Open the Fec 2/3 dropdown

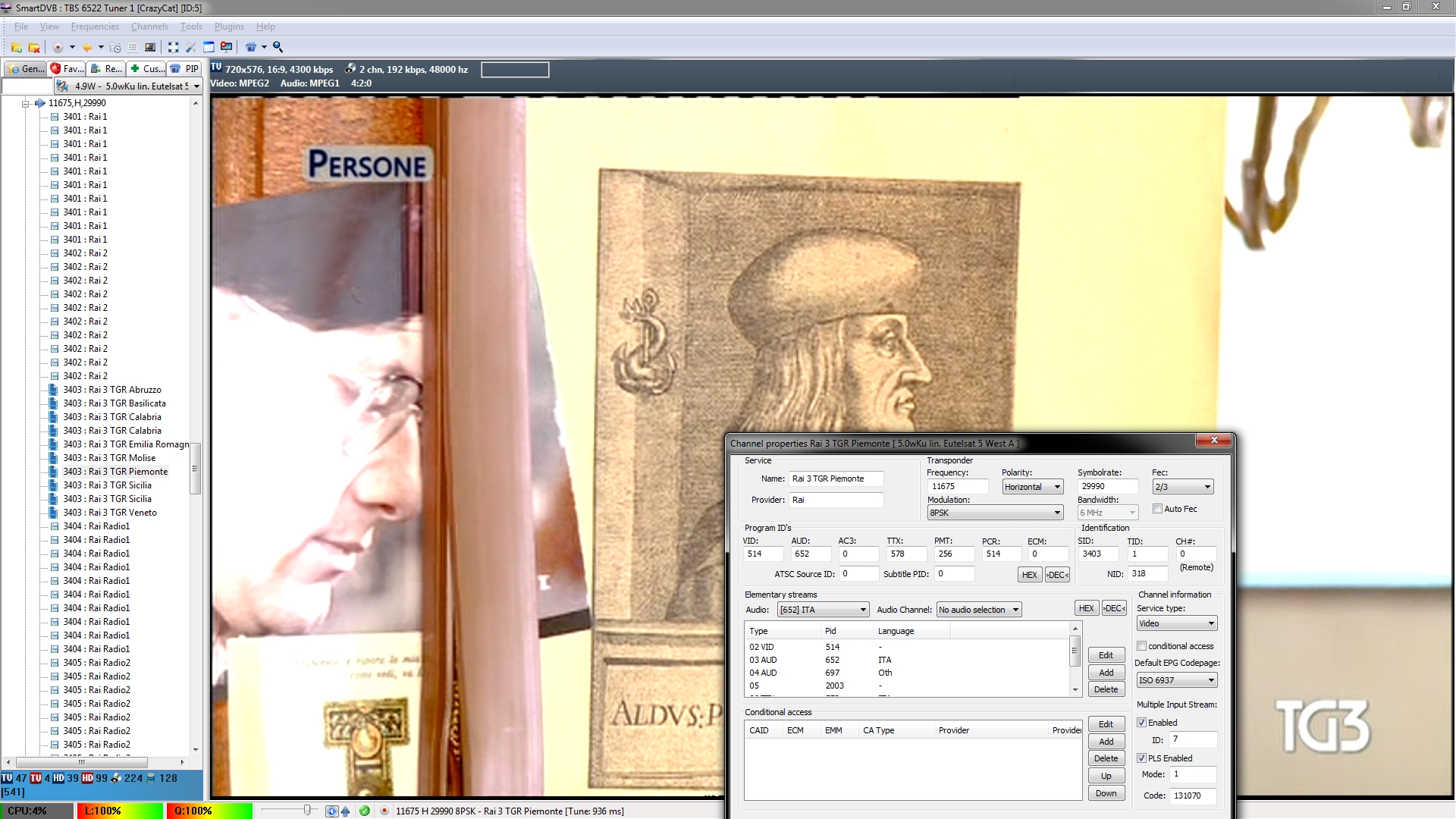(x=1183, y=487)
